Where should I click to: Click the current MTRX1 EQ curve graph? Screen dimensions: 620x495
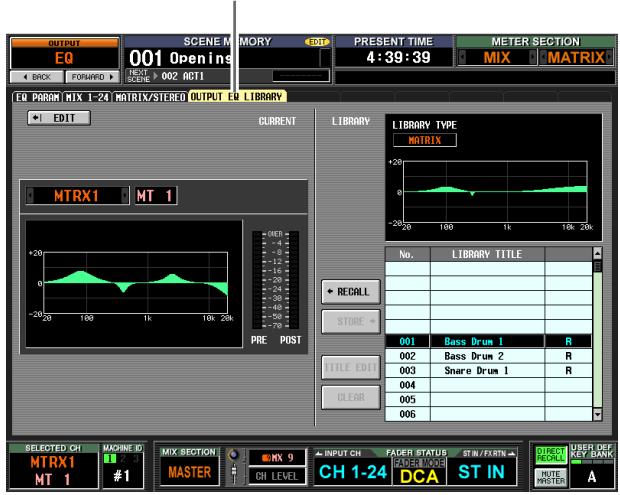pos(136,283)
